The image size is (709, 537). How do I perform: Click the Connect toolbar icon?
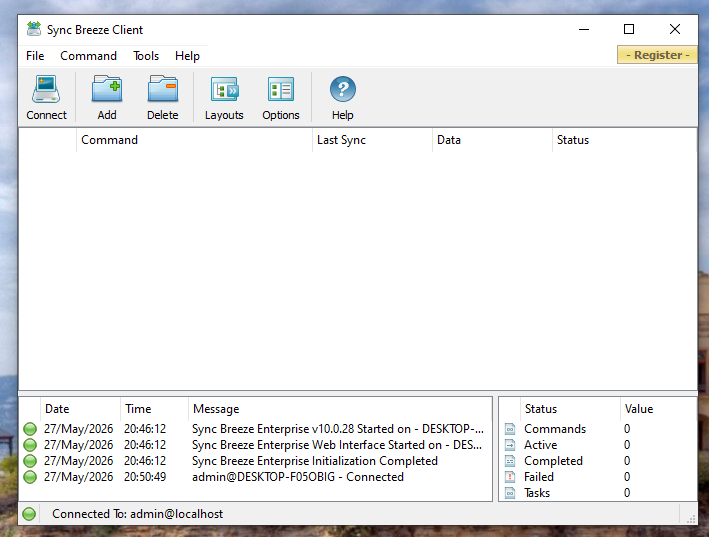(46, 89)
